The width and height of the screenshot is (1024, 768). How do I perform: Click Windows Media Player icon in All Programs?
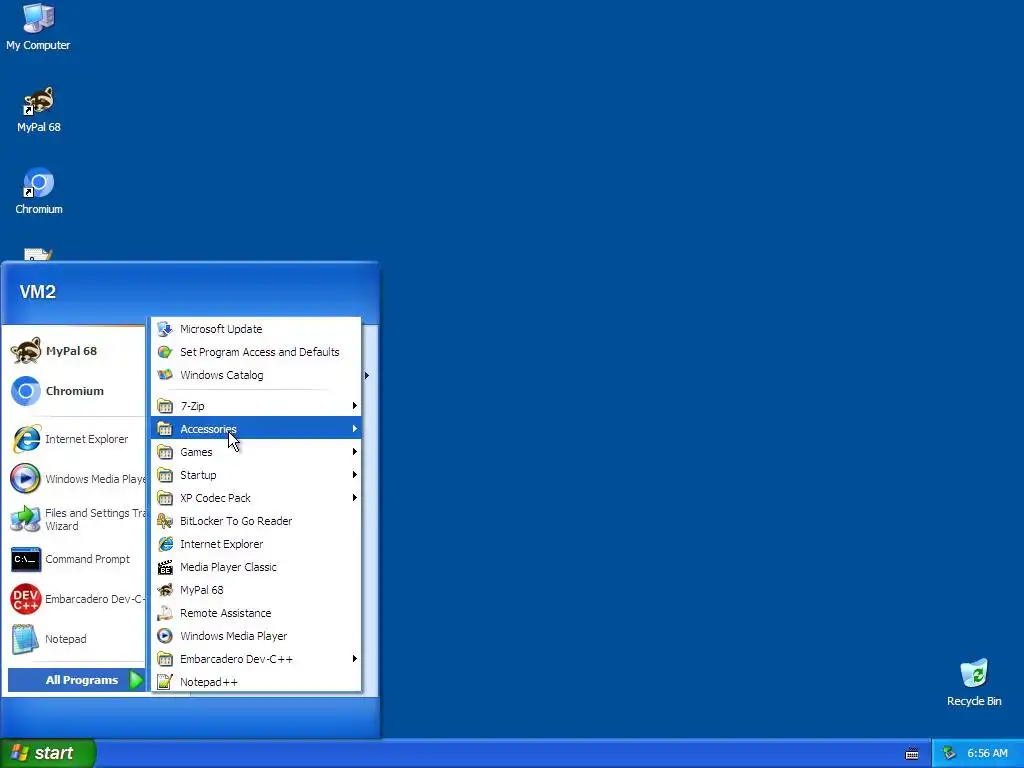(x=165, y=635)
